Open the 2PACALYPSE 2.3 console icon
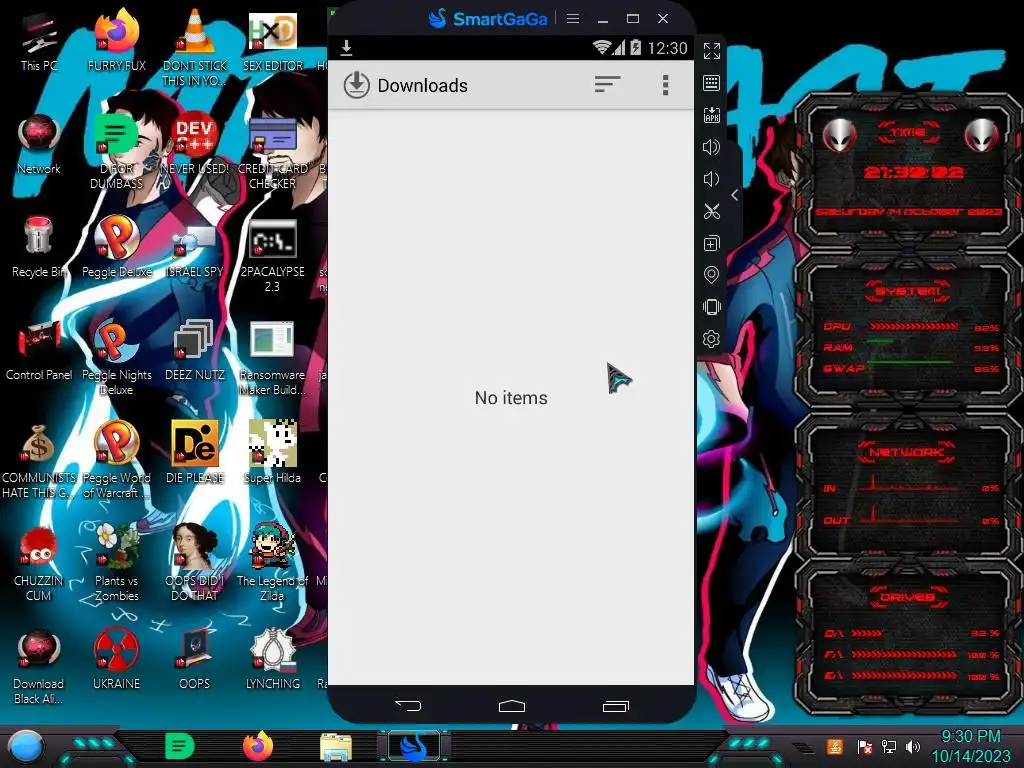The image size is (1024, 768). tap(272, 238)
